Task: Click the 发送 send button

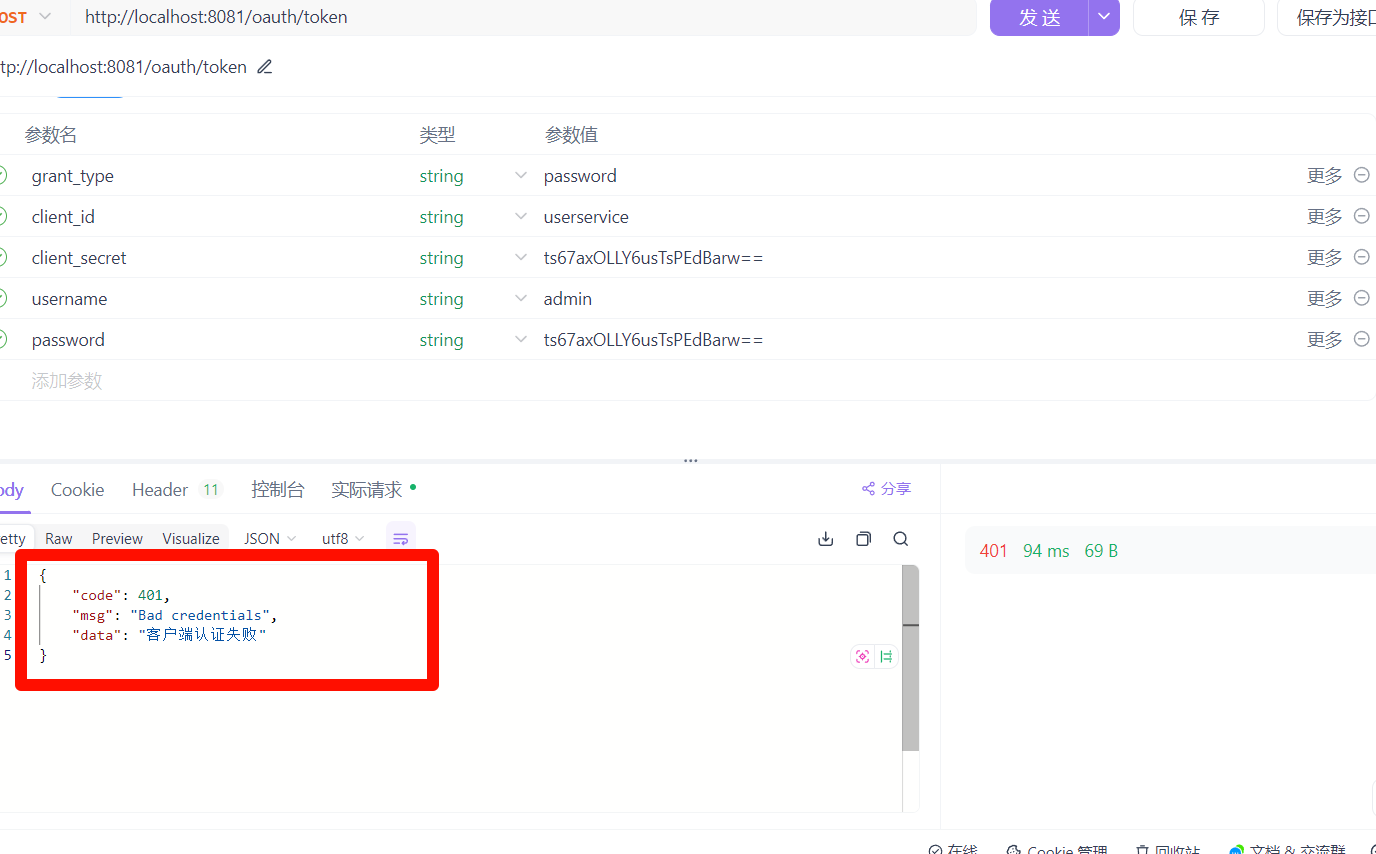Action: [x=1039, y=17]
